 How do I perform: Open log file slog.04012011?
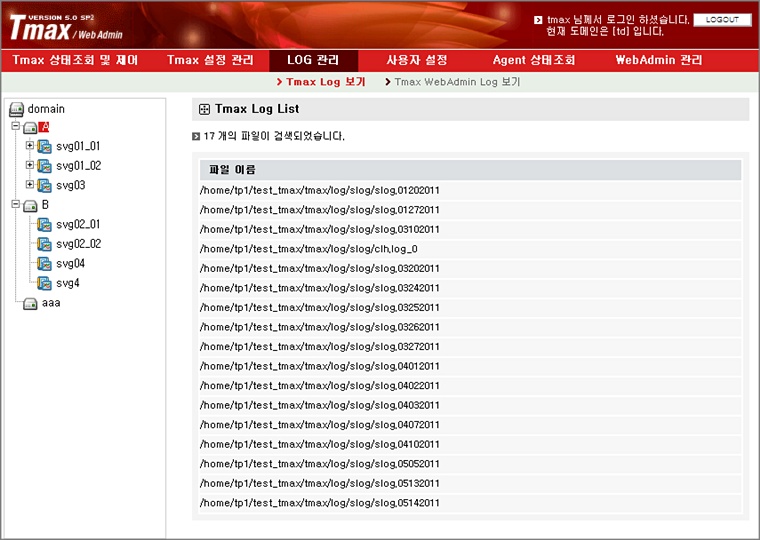click(320, 366)
